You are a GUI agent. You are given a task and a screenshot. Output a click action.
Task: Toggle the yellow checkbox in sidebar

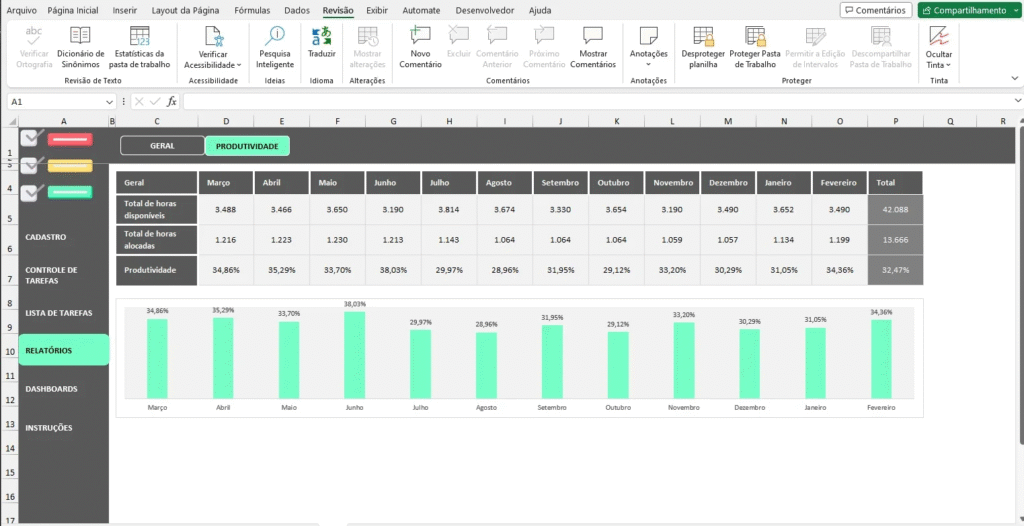(x=30, y=165)
